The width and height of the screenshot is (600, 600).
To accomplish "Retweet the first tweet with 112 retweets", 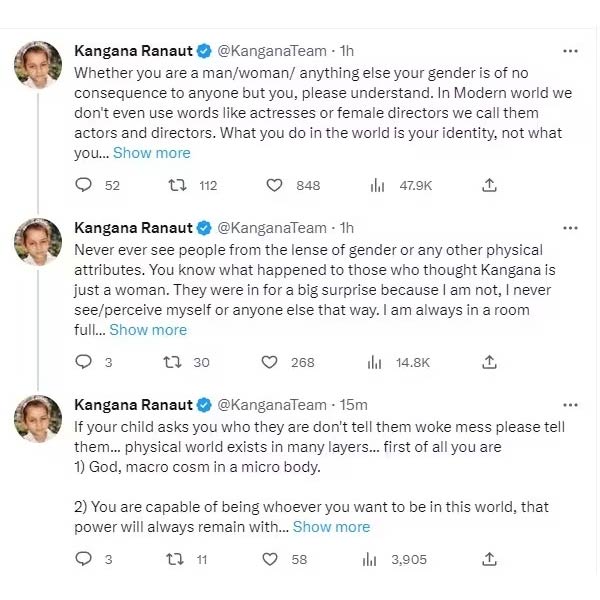I will (176, 185).
